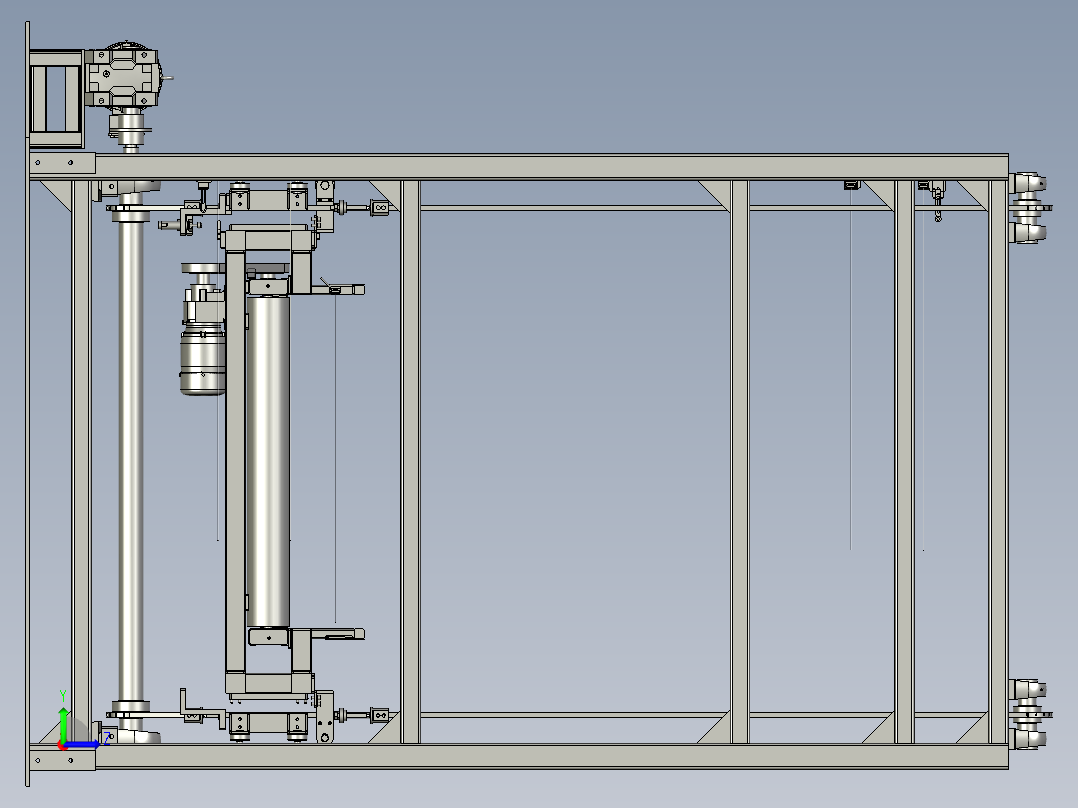Pick the upper-right wheel assembly on frame end
Image resolution: width=1078 pixels, height=808 pixels.
[x=1029, y=208]
